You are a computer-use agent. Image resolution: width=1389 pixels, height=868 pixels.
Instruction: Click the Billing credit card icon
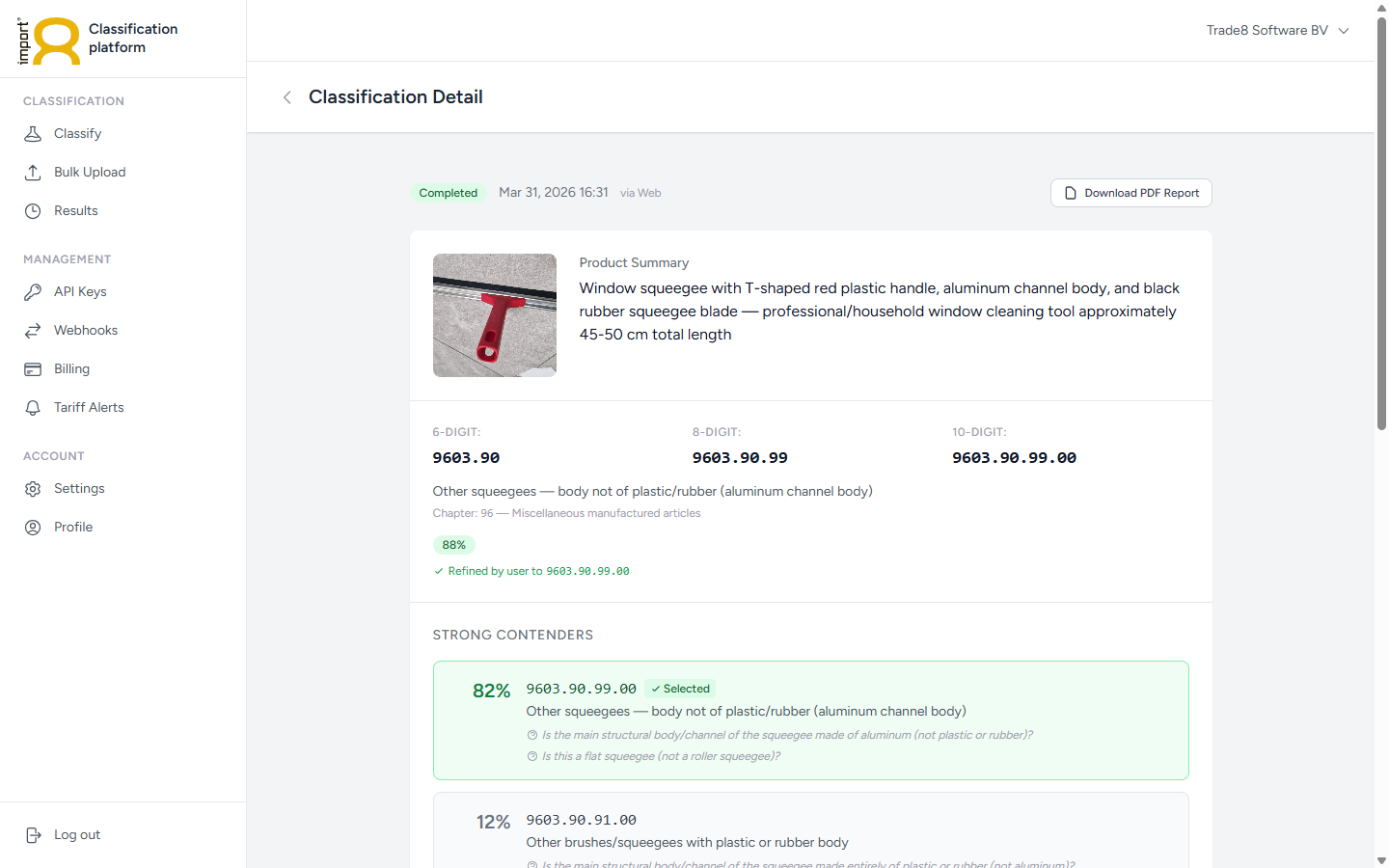tap(32, 368)
